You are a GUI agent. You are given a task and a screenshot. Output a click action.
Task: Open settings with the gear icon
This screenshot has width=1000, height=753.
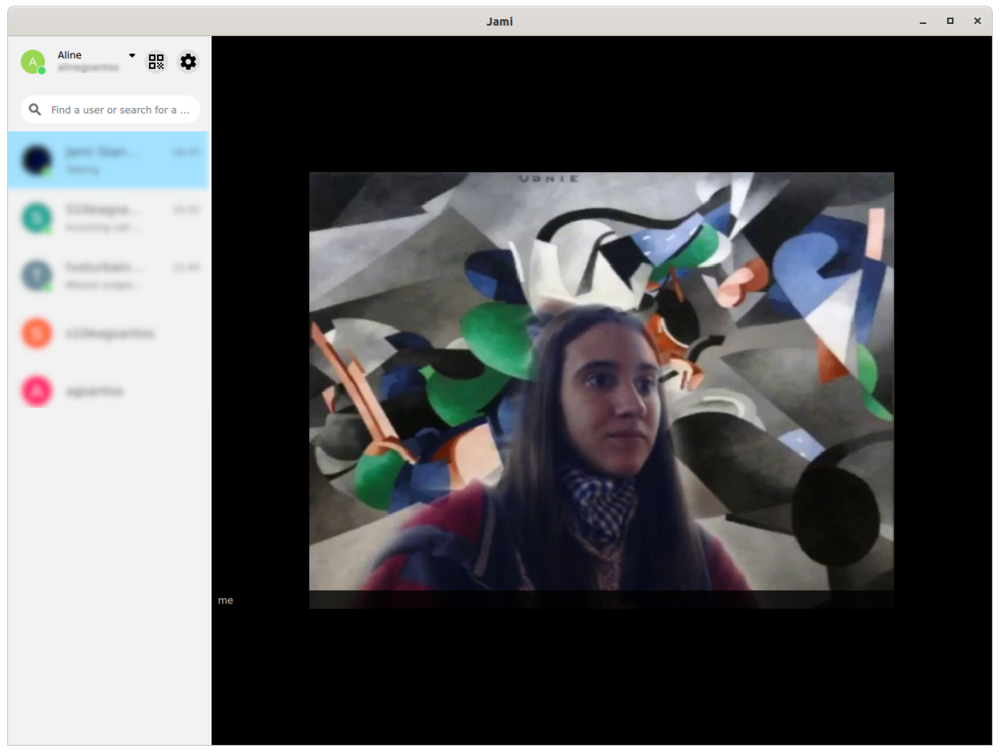tap(188, 62)
